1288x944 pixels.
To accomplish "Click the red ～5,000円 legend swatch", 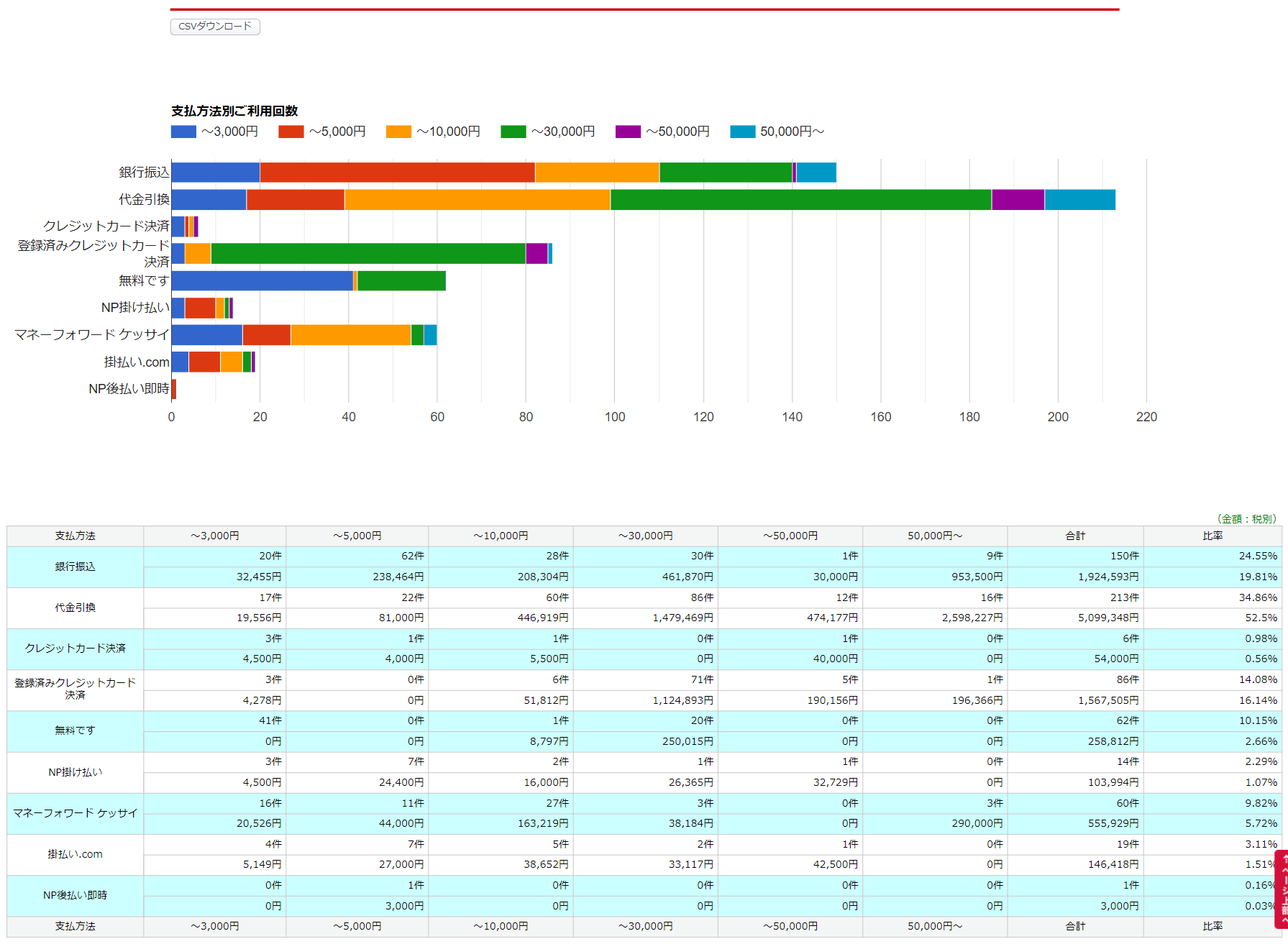I will coord(291,132).
